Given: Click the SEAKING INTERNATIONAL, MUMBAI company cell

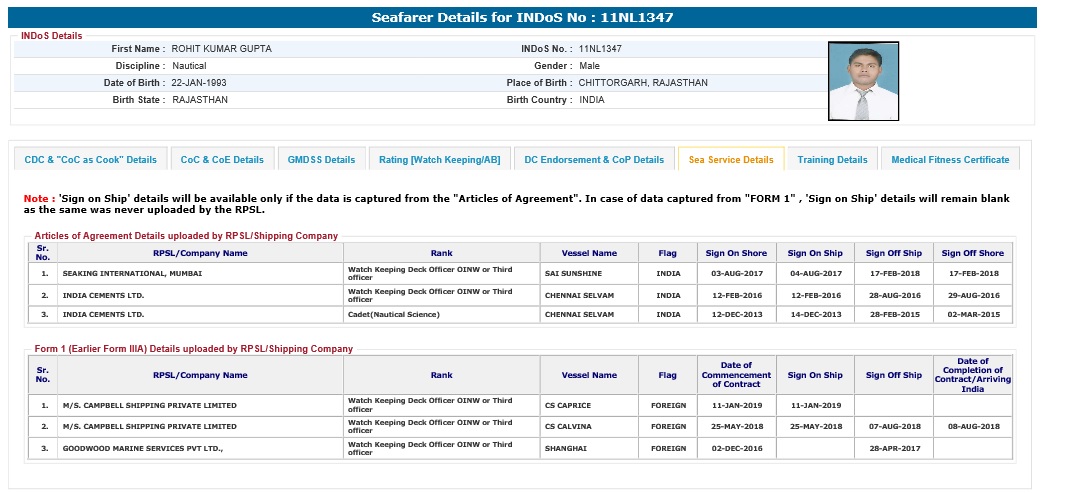Looking at the screenshot, I should click(200, 273).
